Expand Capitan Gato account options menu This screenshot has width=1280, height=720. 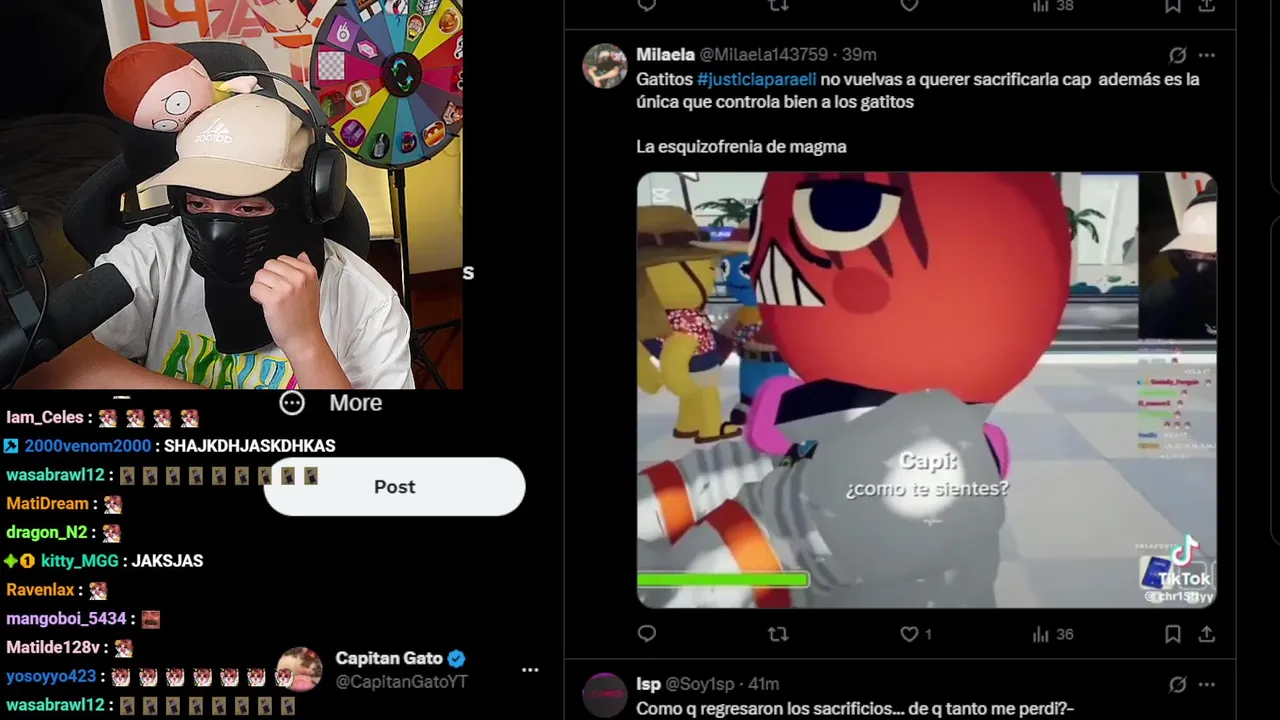pyautogui.click(x=530, y=670)
